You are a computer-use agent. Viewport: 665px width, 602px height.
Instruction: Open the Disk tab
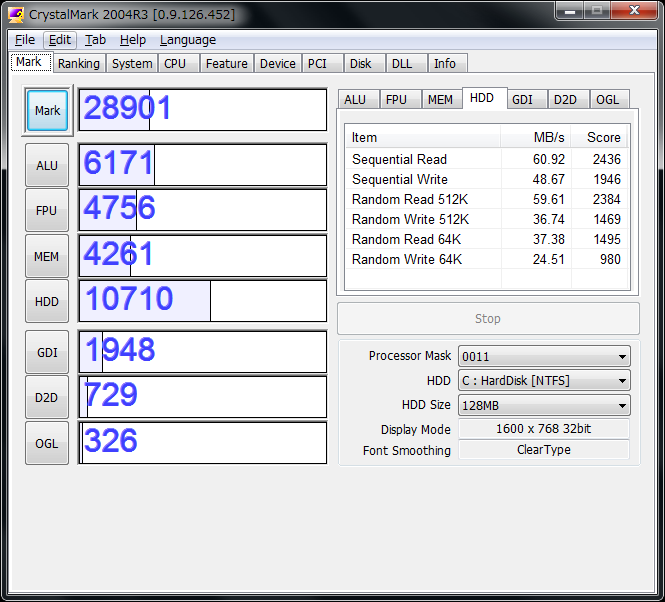point(364,64)
